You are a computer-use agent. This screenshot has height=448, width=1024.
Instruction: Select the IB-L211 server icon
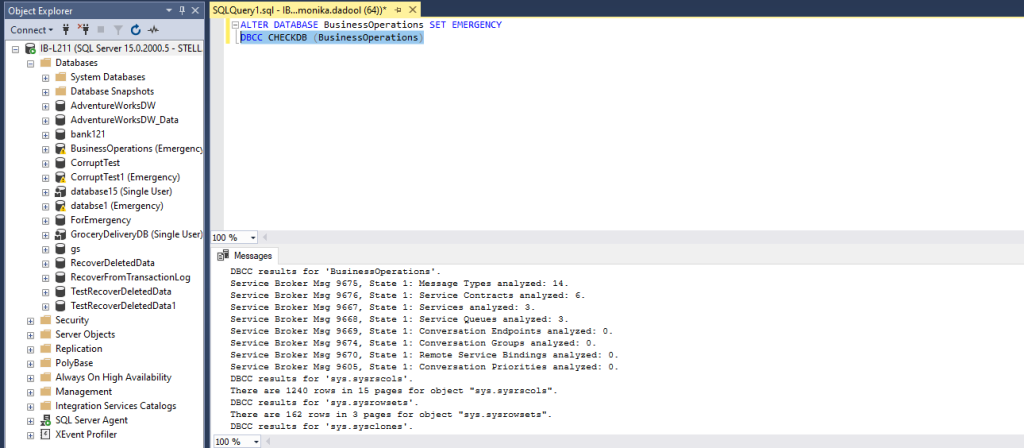(30, 48)
